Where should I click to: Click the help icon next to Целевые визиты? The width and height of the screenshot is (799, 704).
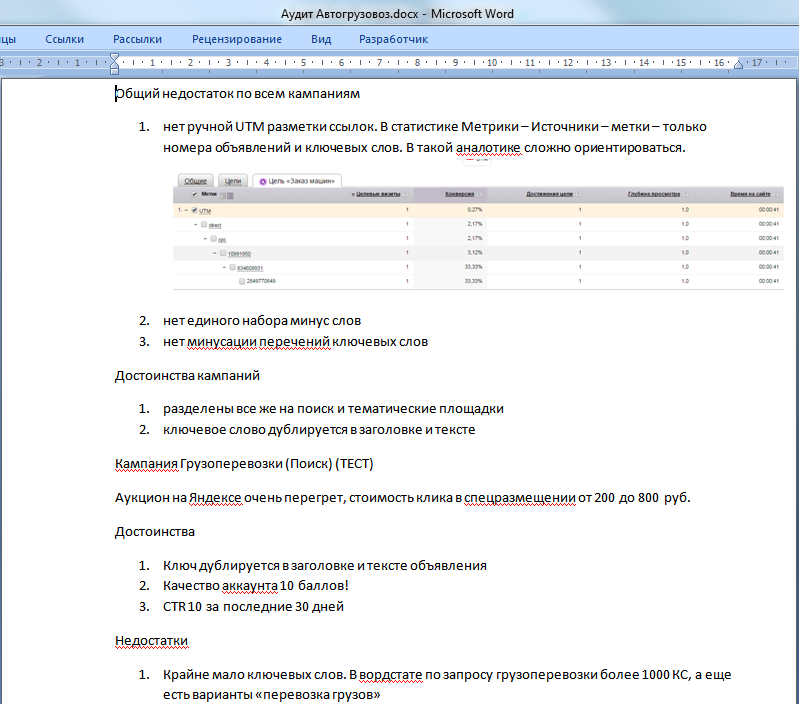[405, 194]
